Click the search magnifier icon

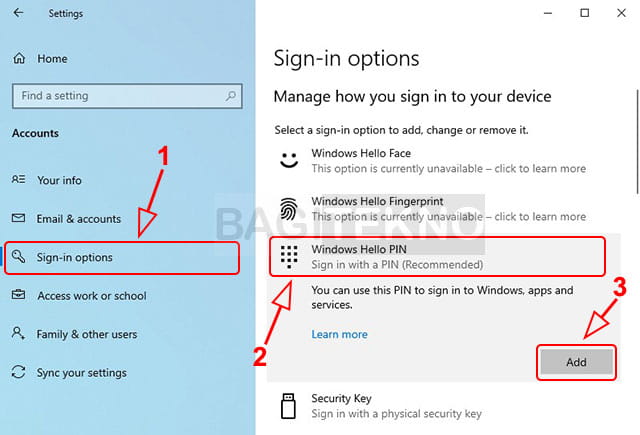[x=231, y=96]
